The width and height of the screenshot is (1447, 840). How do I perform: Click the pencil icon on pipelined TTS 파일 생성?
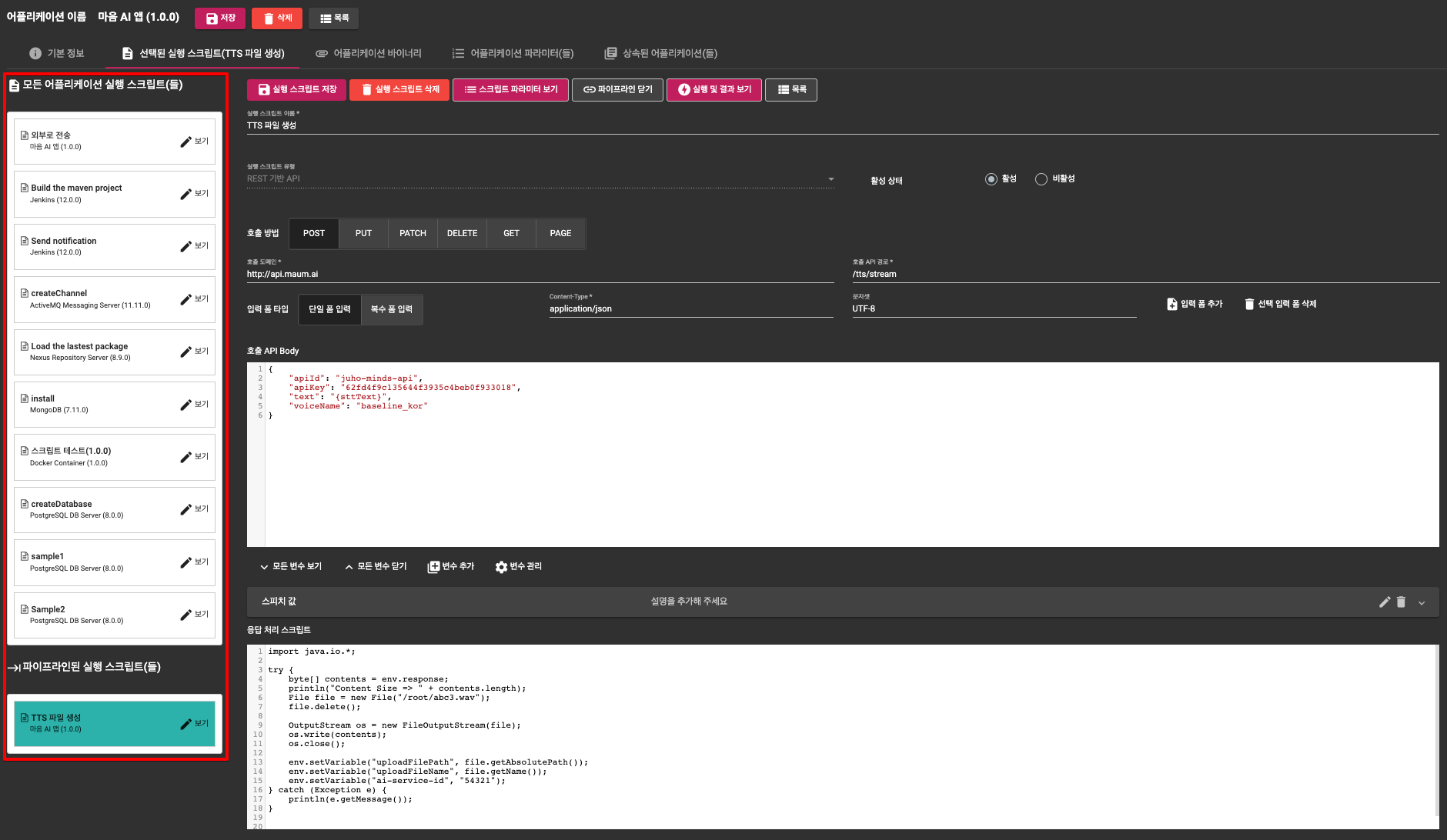click(185, 724)
